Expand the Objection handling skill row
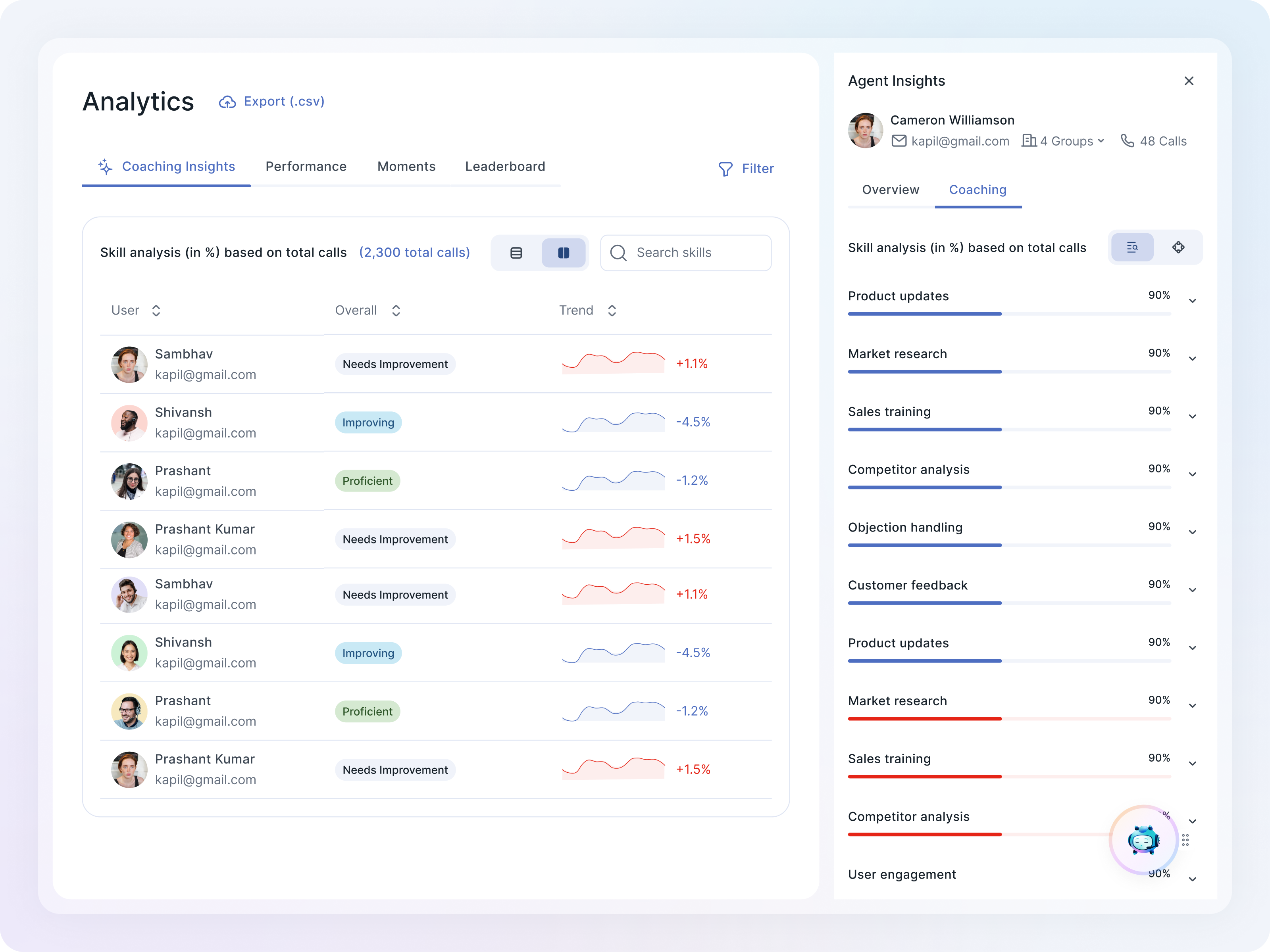The image size is (1270, 952). (1192, 532)
